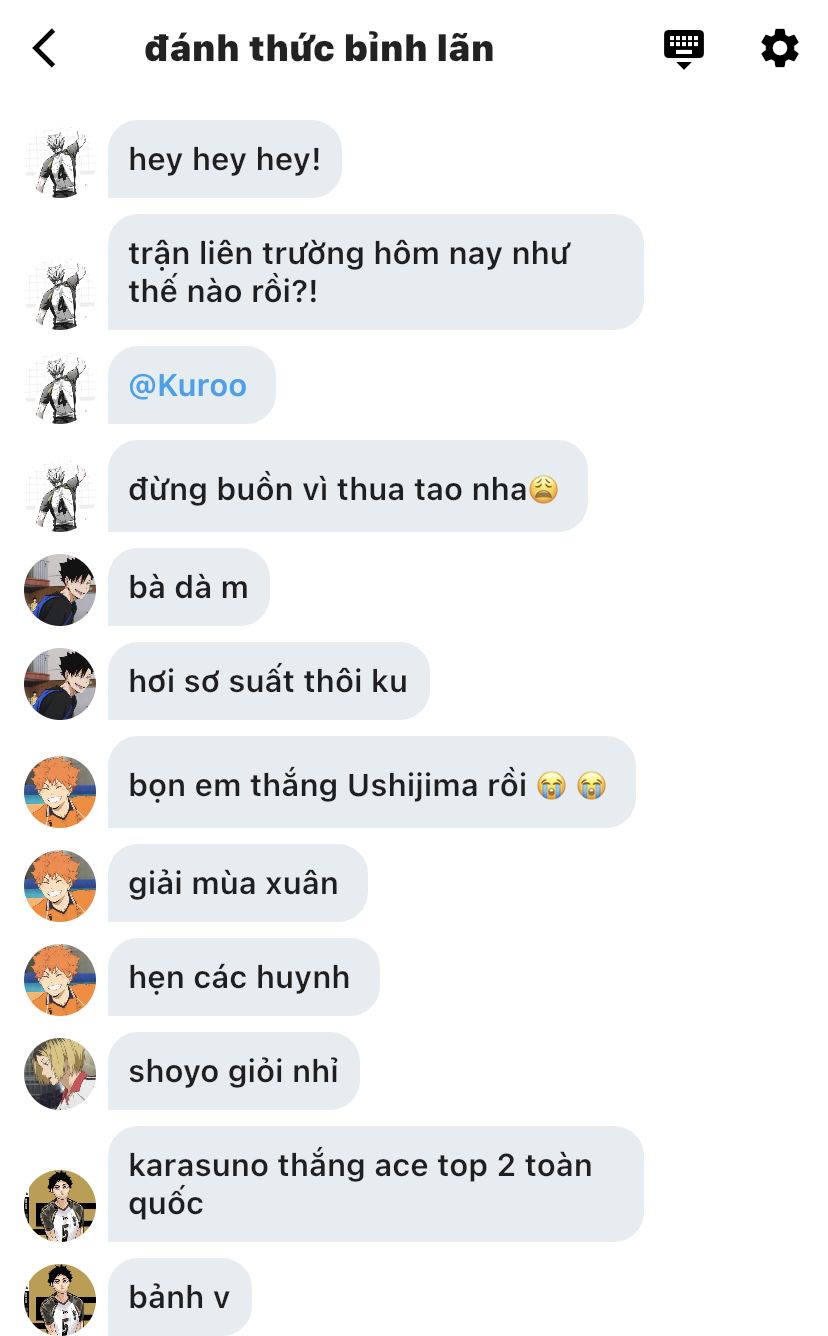
Task: Tap avatar beside 'hey hey hey!' message
Action: point(60,163)
